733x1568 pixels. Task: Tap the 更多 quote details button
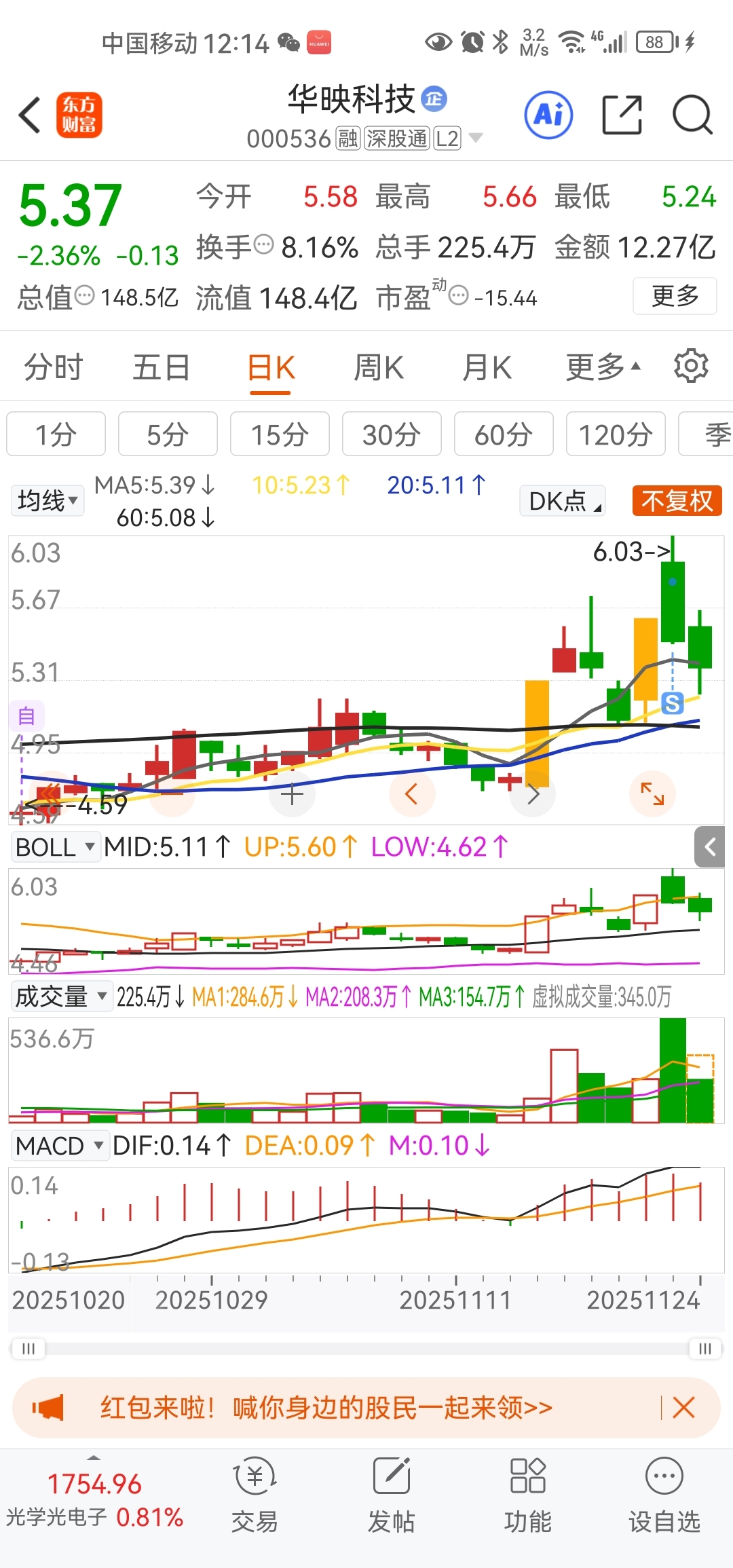675,296
